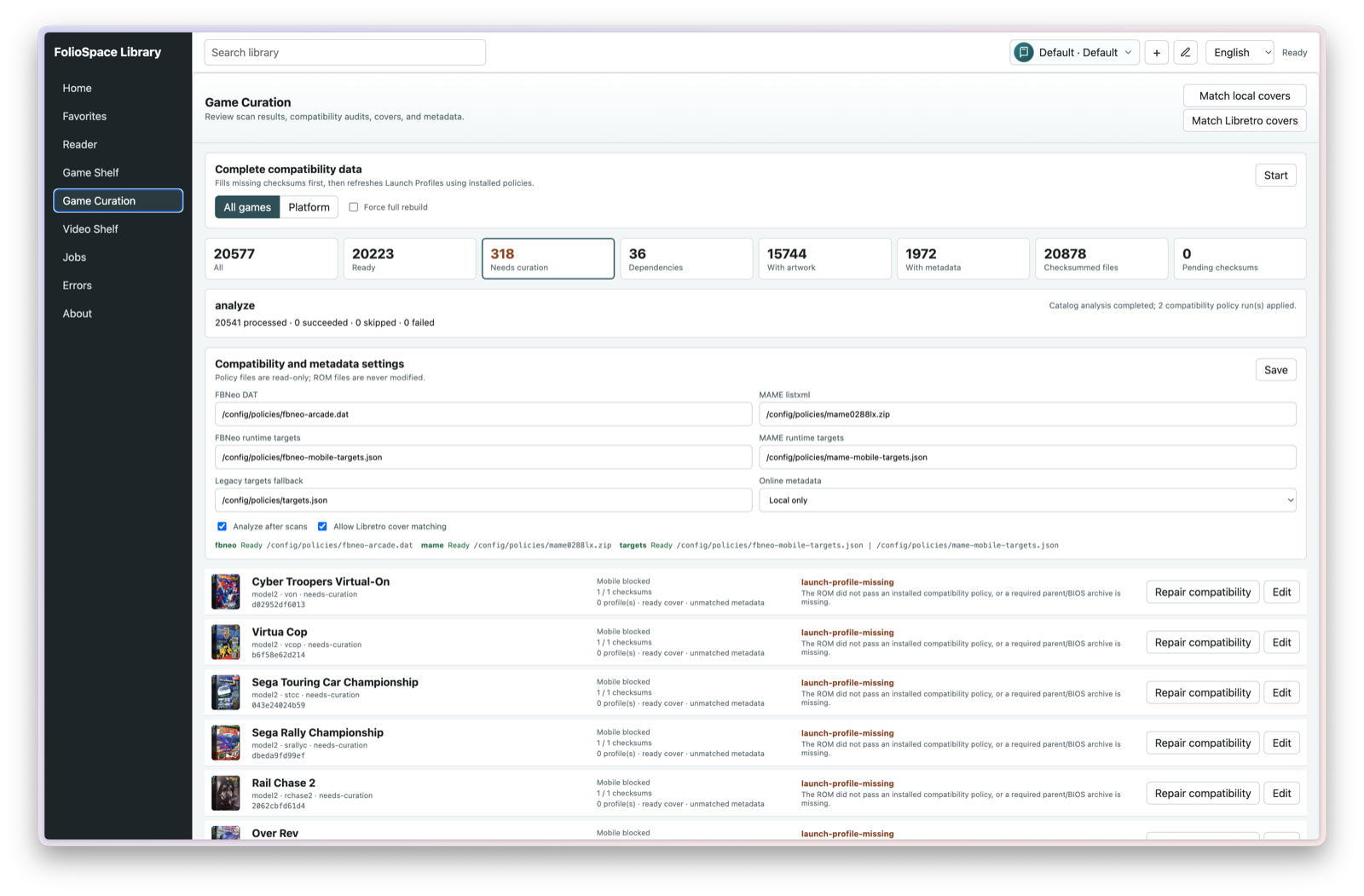Edit the Virtua Cop entry
1364x896 pixels.
click(1281, 643)
